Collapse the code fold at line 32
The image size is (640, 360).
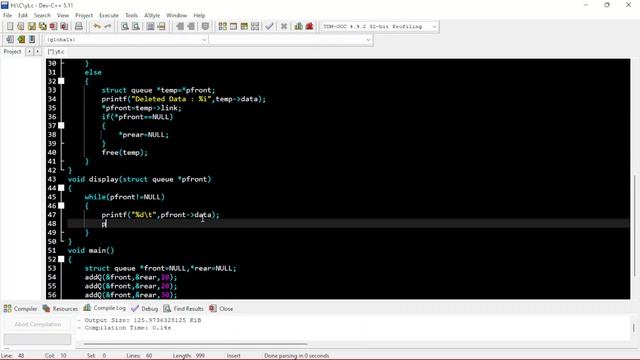coord(61,81)
